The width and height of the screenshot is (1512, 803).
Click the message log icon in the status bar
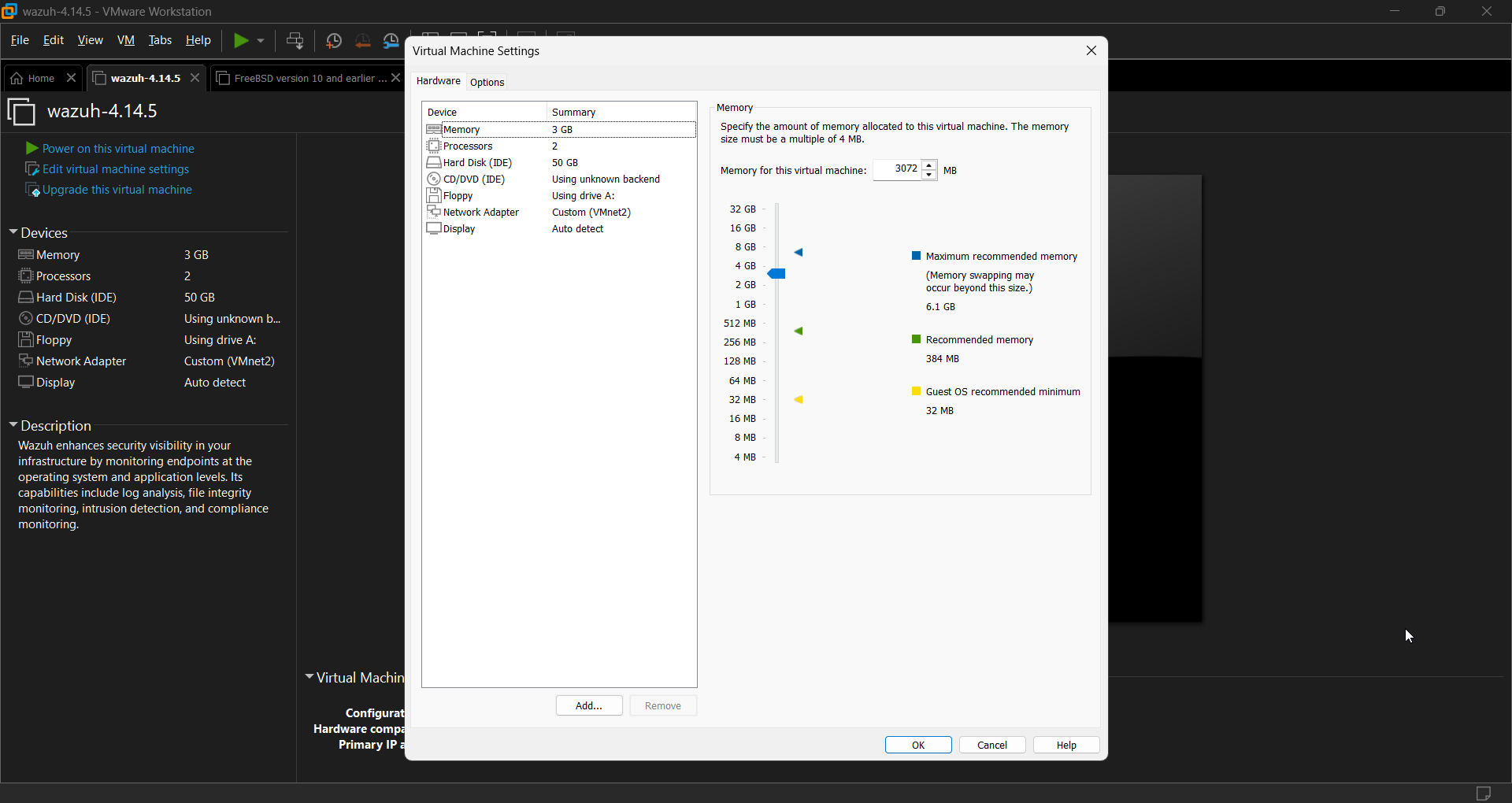click(x=1484, y=793)
